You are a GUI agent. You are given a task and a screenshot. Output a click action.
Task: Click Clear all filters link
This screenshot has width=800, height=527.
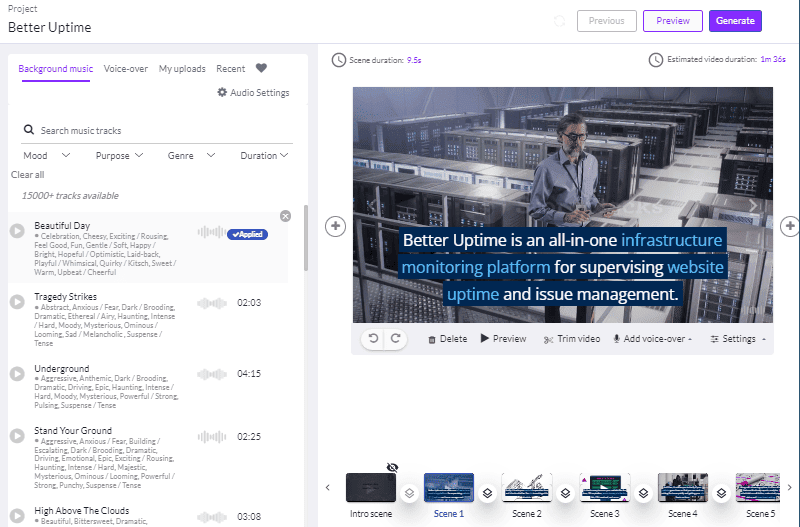click(28, 174)
